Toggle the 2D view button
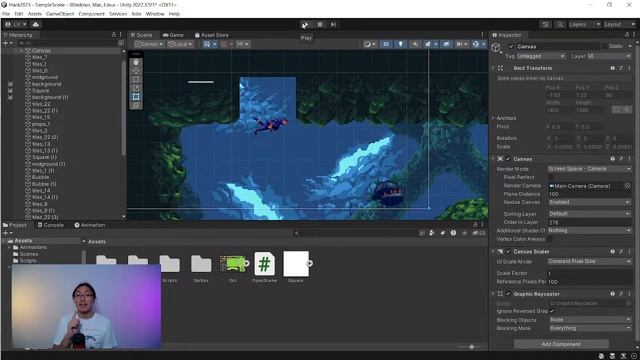This screenshot has width=640, height=360. pos(386,44)
